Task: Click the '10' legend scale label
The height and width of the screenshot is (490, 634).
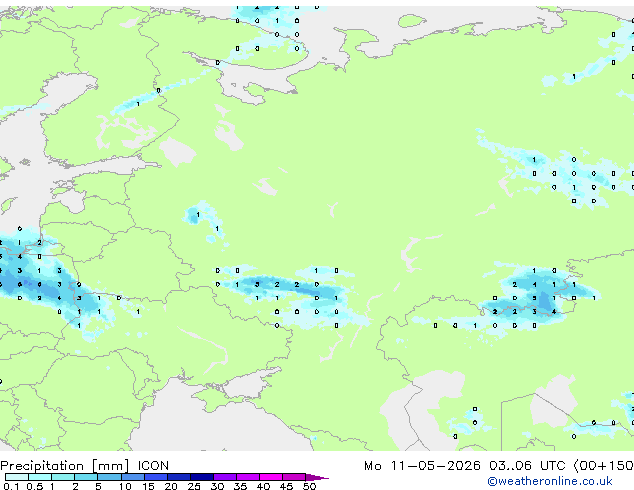Action: [x=125, y=486]
